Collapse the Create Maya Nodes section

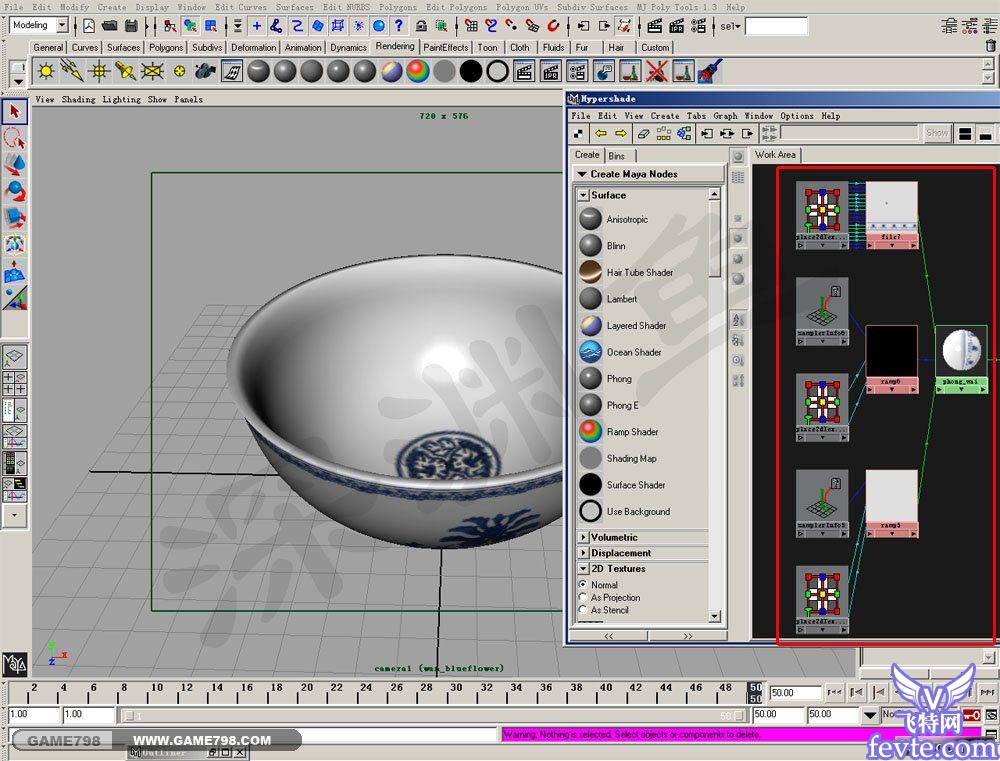pos(582,174)
